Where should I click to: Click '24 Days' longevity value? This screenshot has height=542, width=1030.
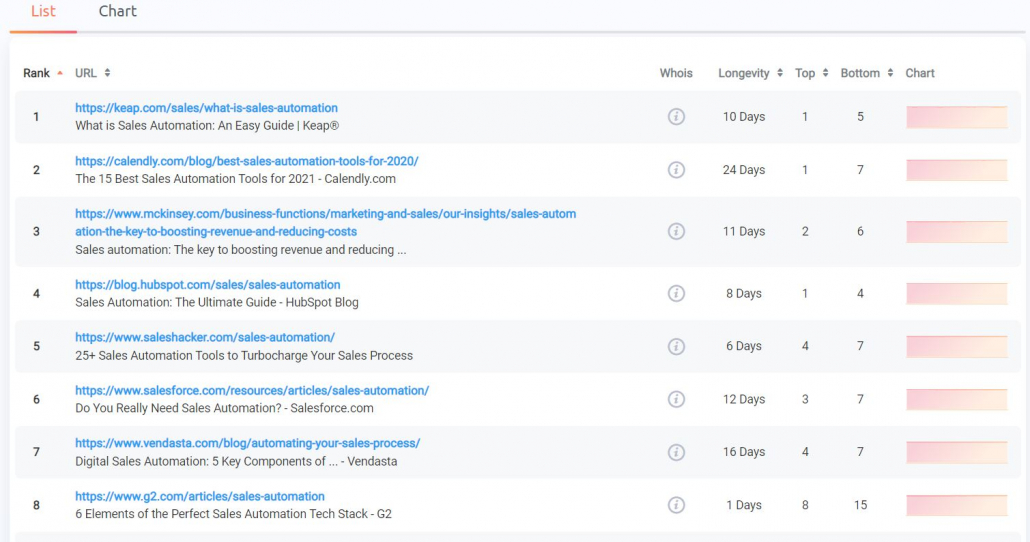click(x=744, y=170)
